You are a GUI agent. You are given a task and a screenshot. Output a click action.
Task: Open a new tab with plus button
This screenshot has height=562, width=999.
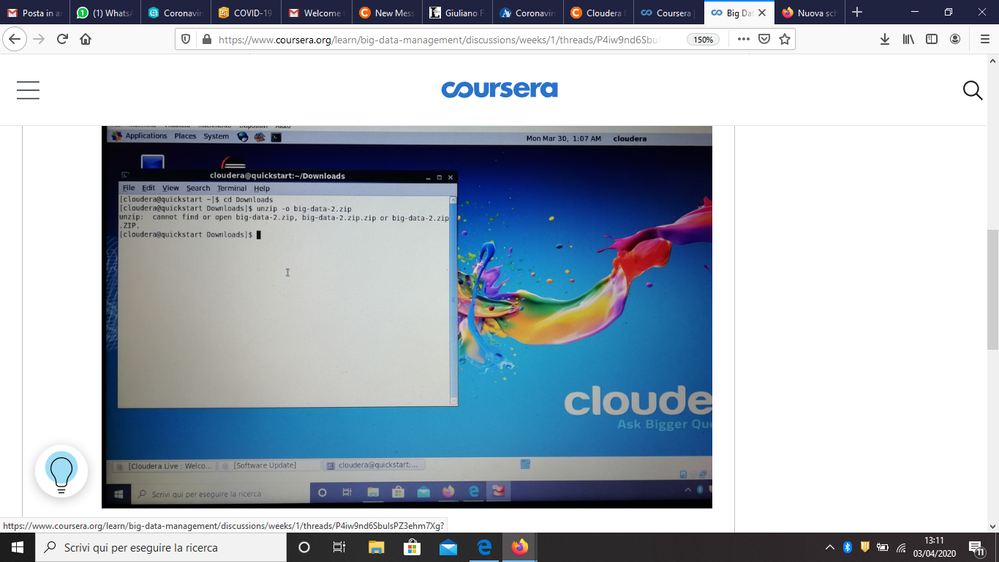[857, 13]
